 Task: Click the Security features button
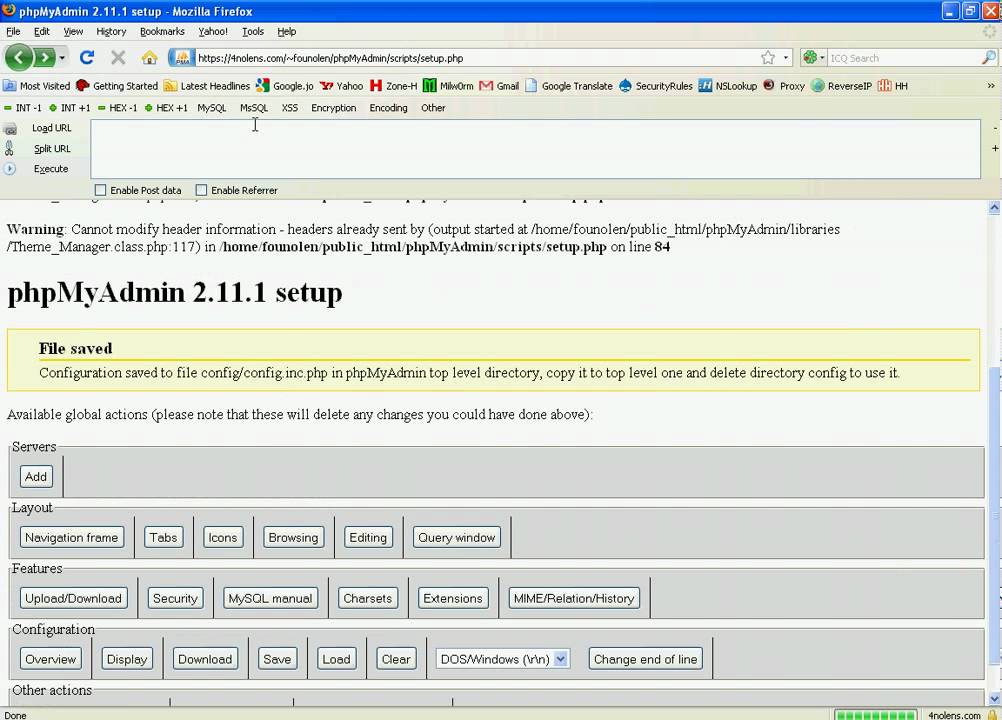[175, 598]
